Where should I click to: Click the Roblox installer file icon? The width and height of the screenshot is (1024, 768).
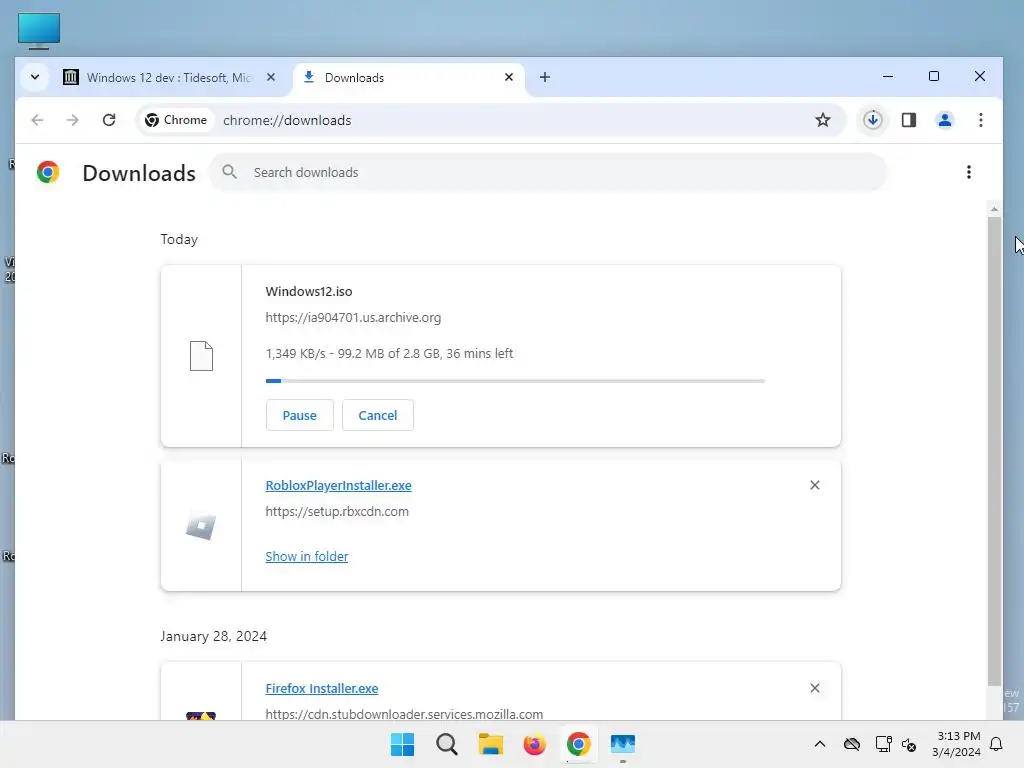pos(201,526)
